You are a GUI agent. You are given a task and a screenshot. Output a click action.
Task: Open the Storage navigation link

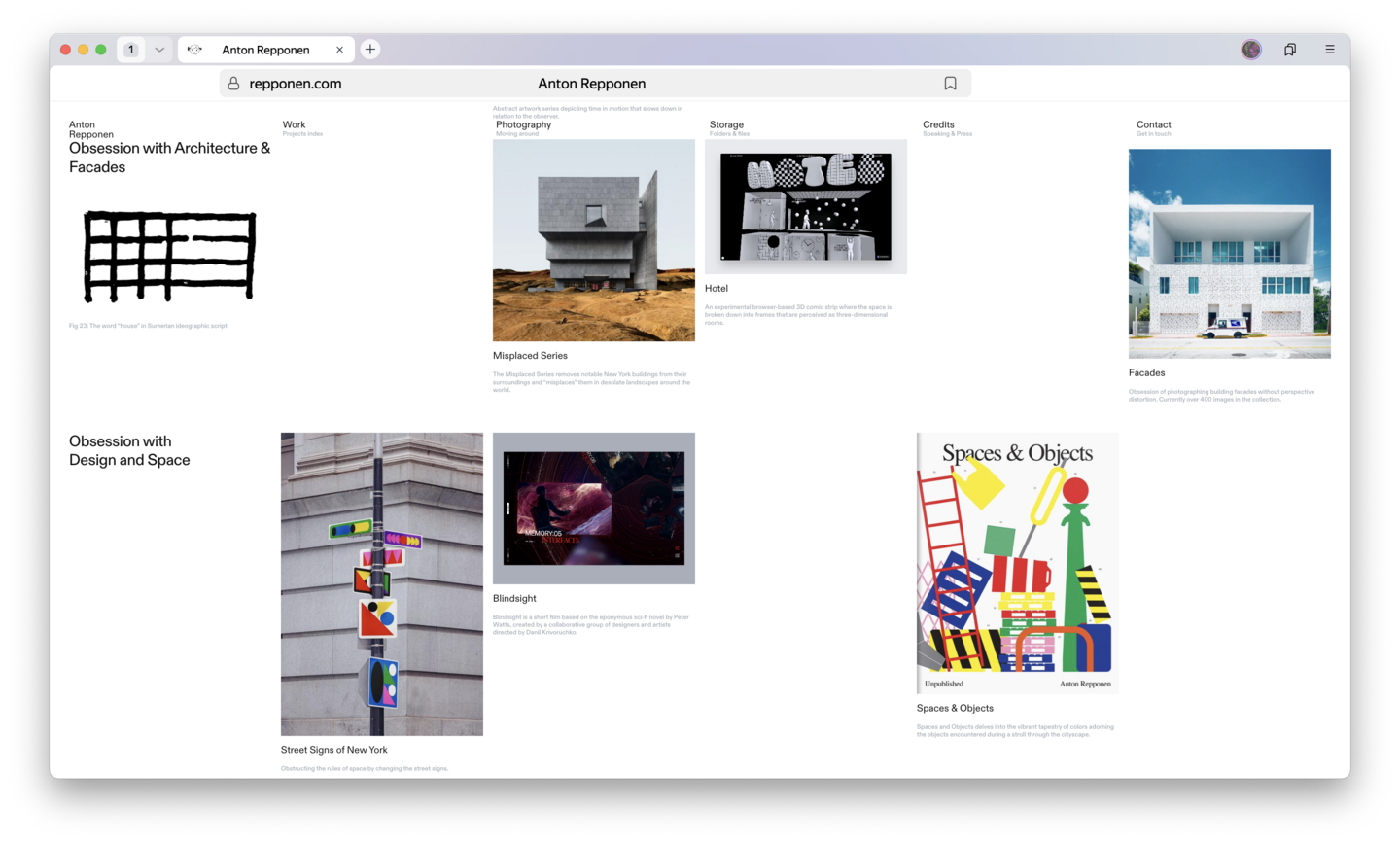726,124
